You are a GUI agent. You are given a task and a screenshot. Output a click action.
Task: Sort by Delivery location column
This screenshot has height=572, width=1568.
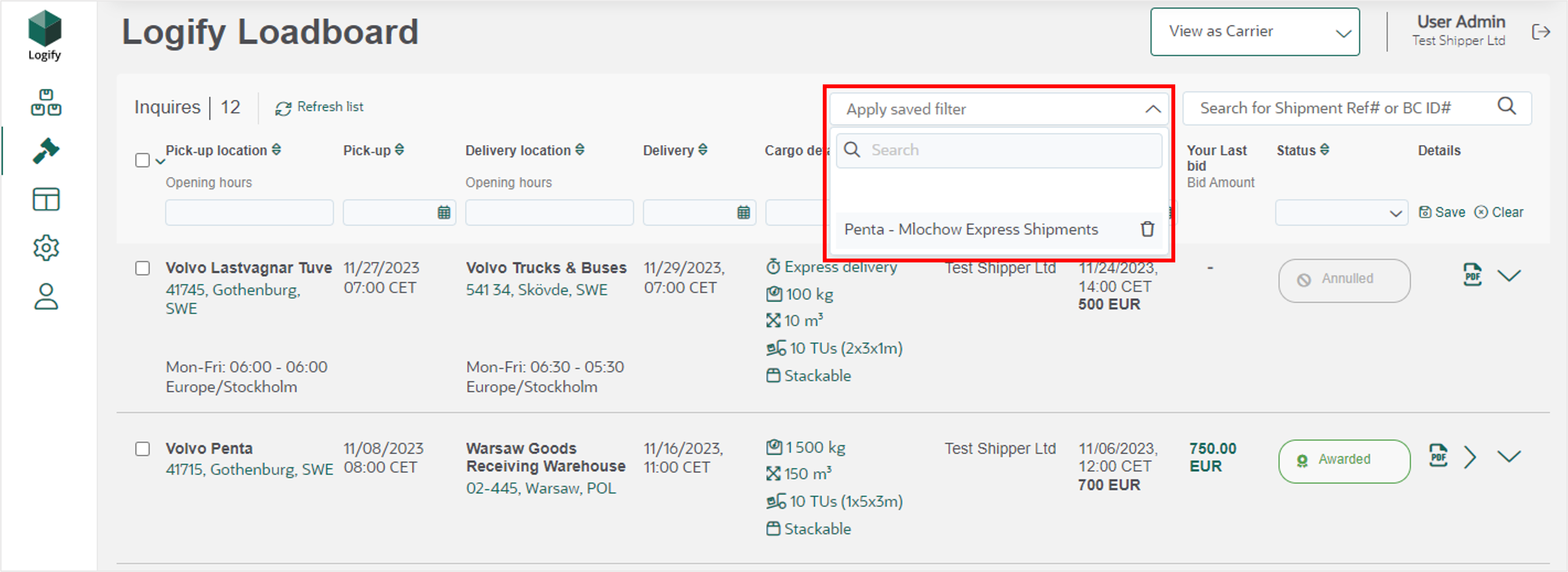(x=580, y=150)
